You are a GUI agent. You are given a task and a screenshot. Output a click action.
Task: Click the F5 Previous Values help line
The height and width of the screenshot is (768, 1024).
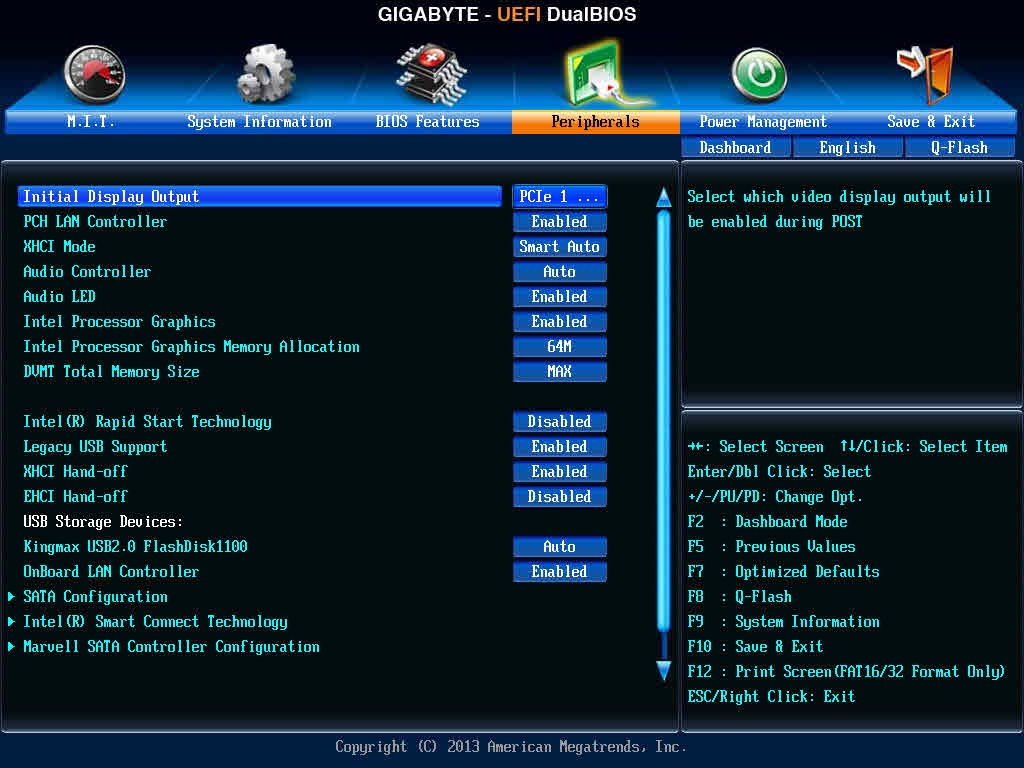[772, 547]
